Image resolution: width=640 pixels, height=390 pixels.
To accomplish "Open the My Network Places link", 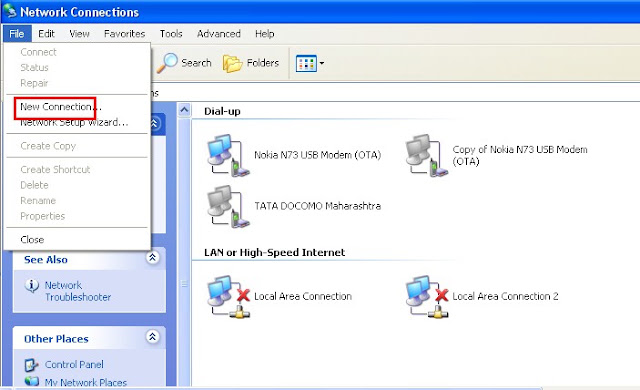I will [86, 383].
